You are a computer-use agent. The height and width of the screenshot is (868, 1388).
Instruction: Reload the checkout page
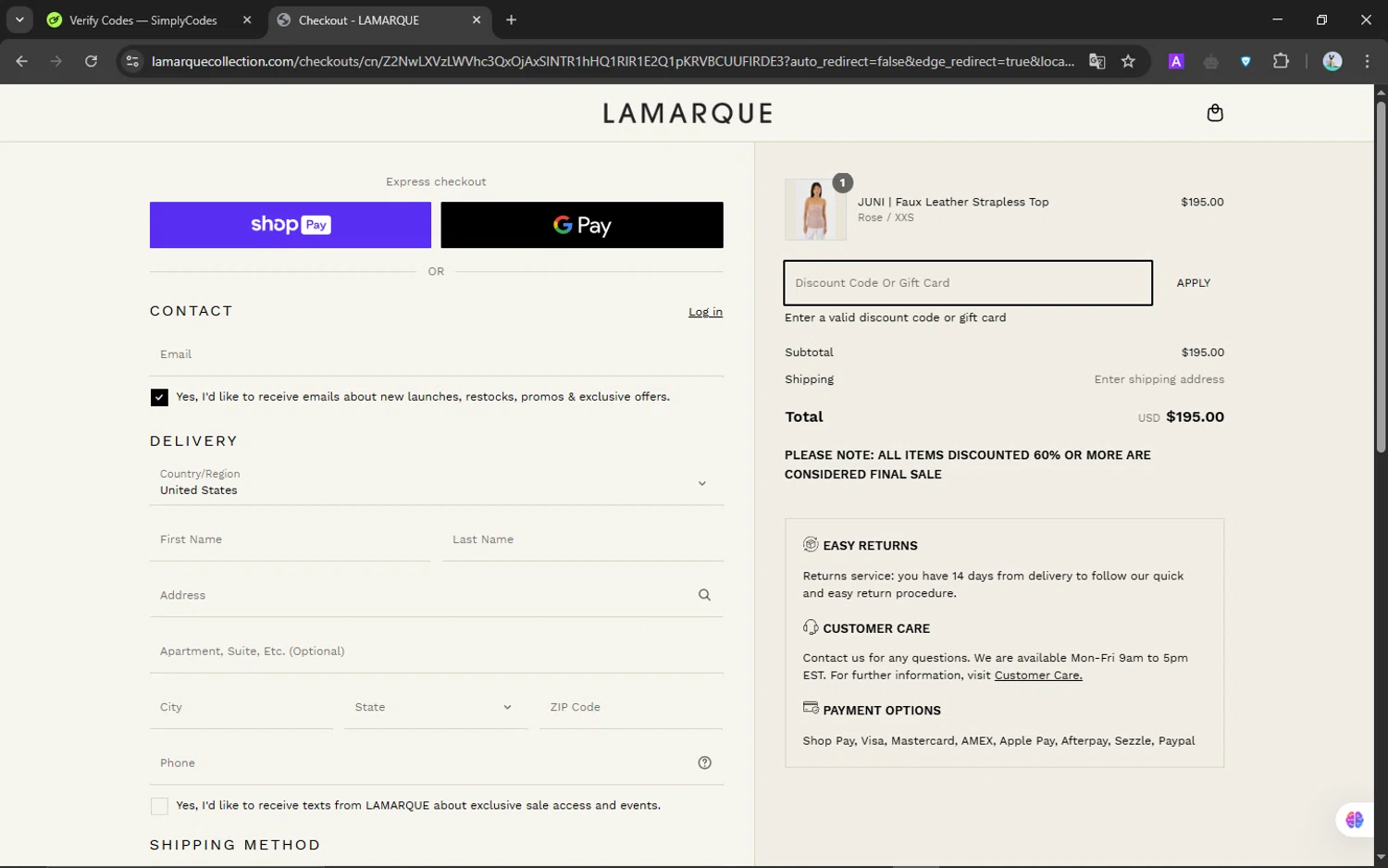[91, 61]
